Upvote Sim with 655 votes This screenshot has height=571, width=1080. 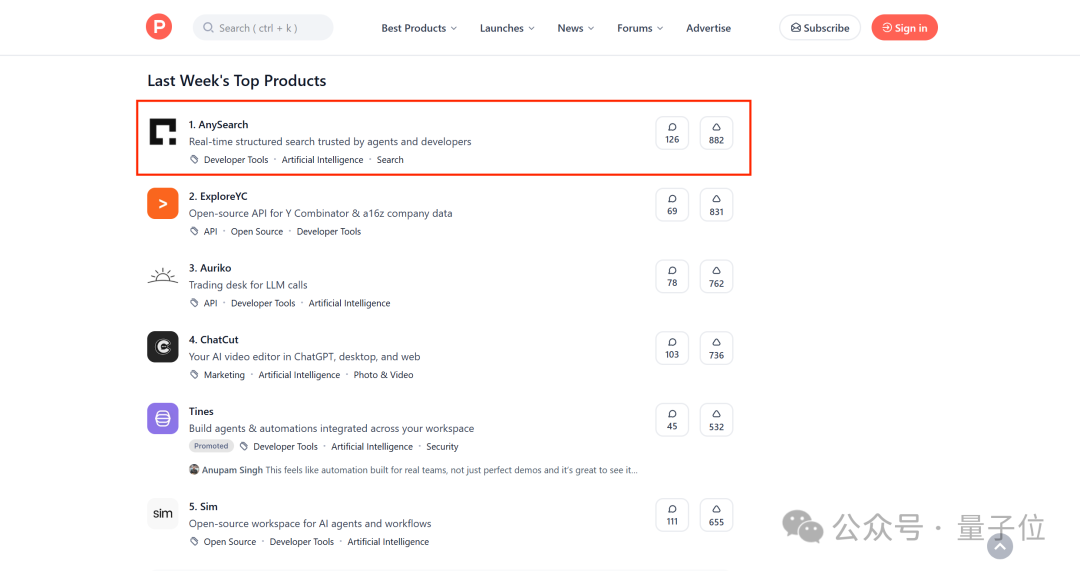716,515
